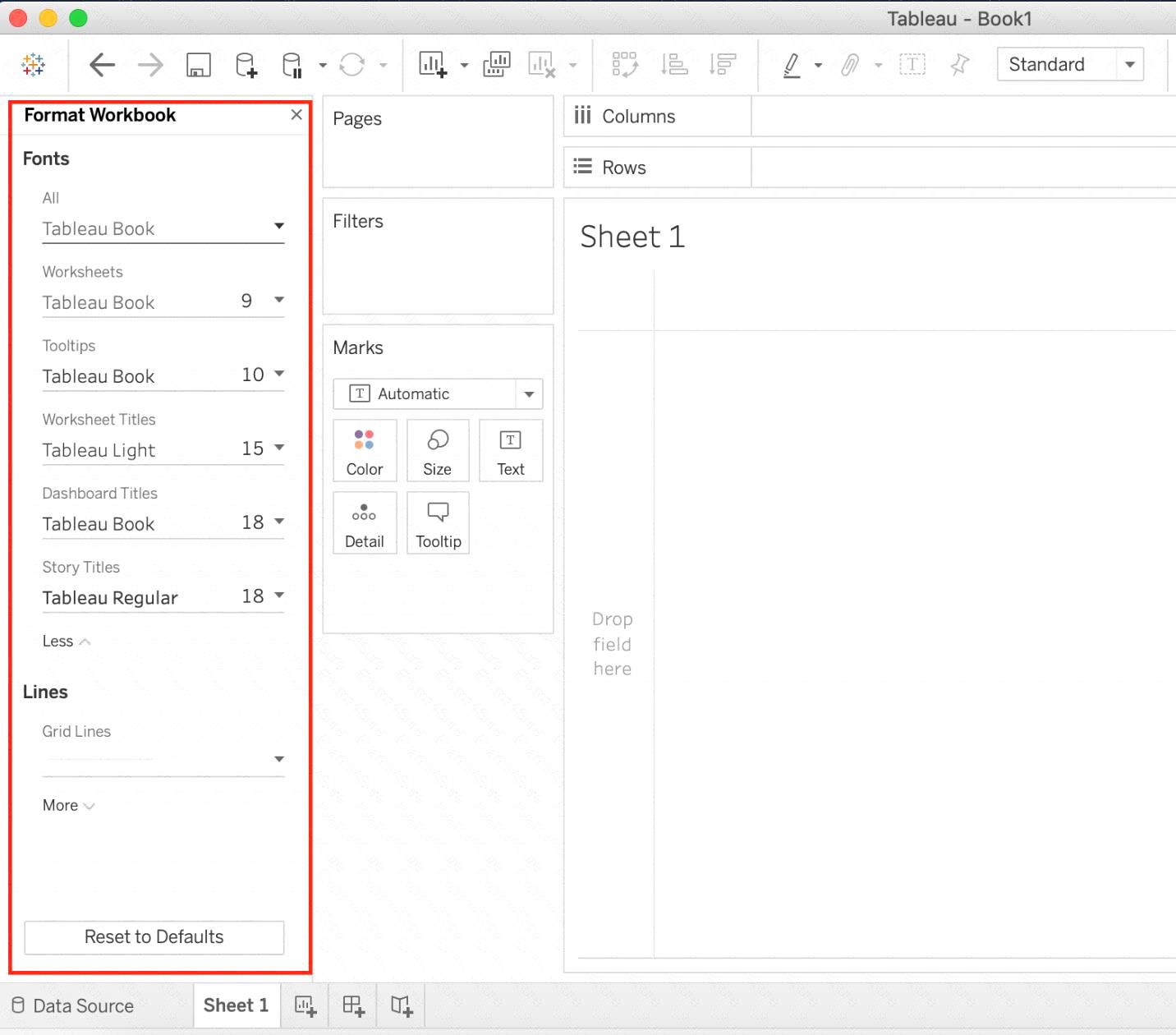Click the redo forward arrow

coord(150,64)
